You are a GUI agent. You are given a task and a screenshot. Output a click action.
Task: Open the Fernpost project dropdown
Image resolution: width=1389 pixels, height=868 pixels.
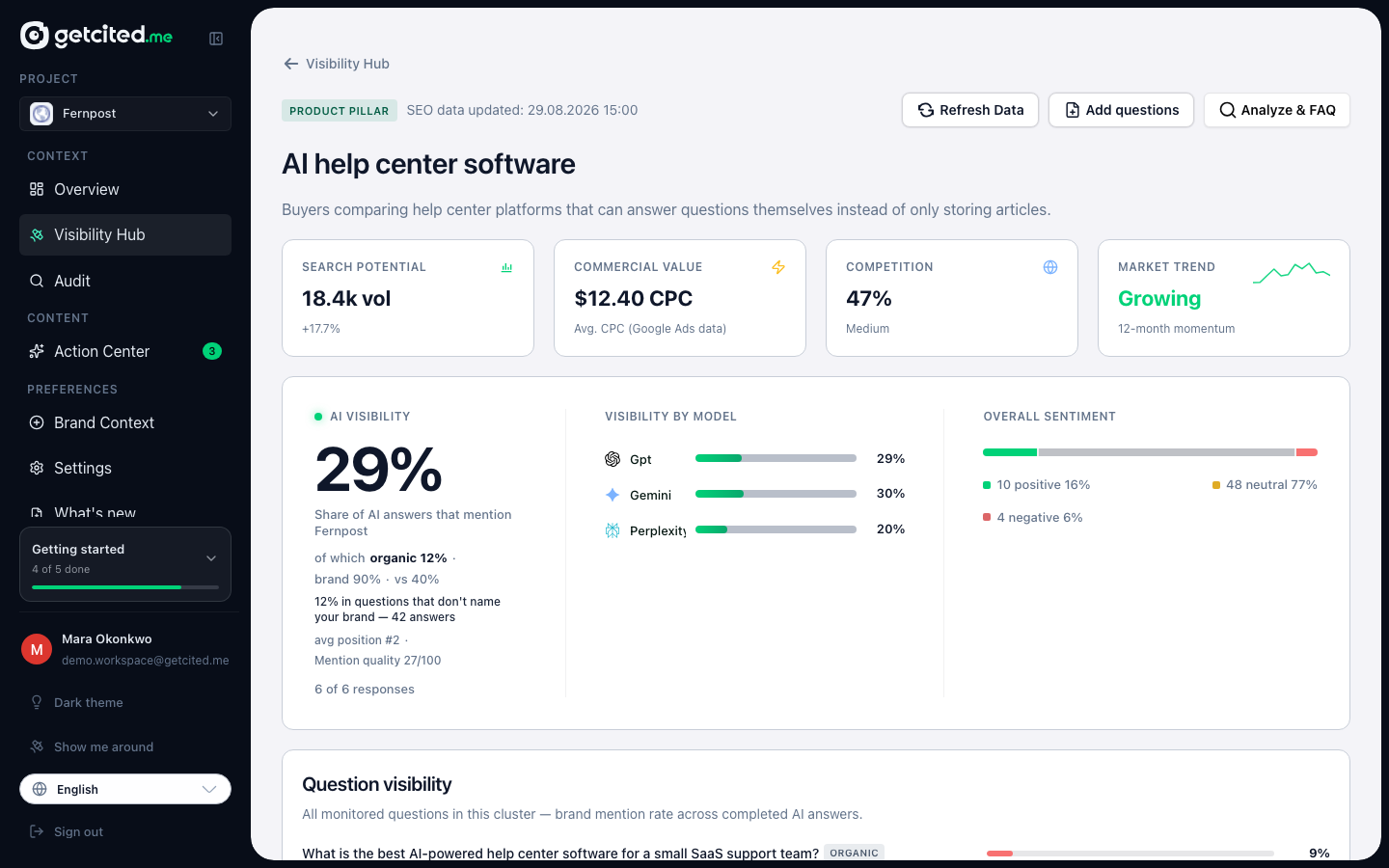125,114
